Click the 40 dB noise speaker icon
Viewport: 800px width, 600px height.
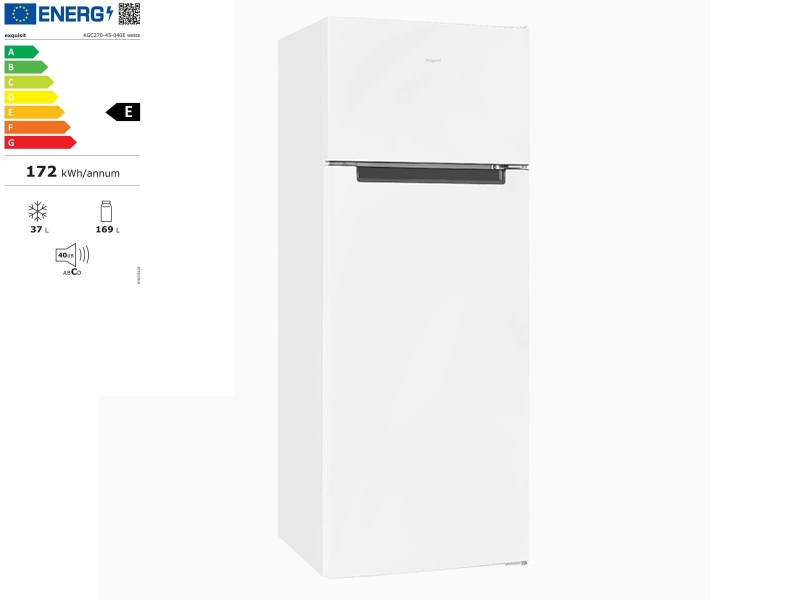point(72,255)
